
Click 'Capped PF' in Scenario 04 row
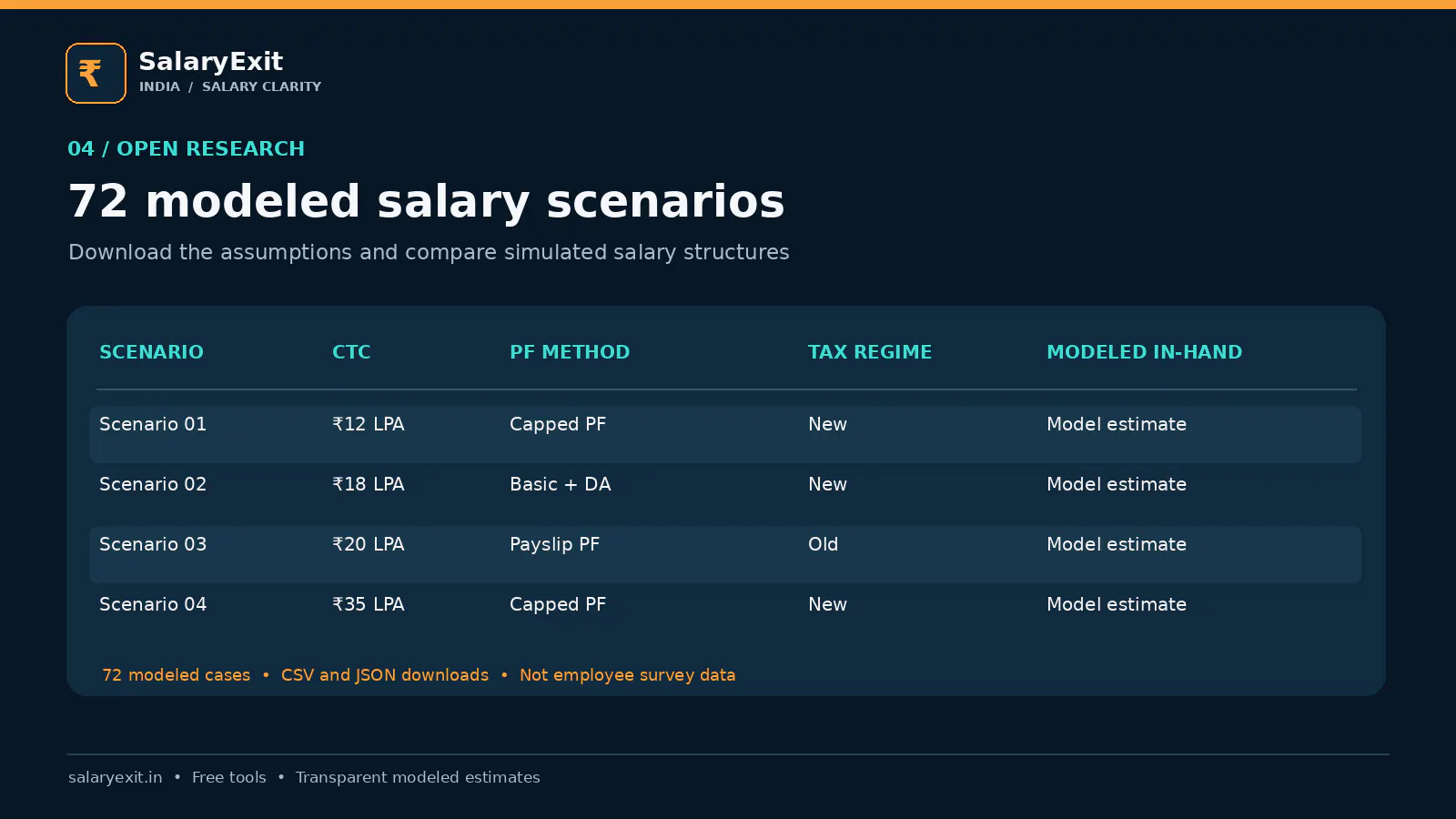(558, 605)
